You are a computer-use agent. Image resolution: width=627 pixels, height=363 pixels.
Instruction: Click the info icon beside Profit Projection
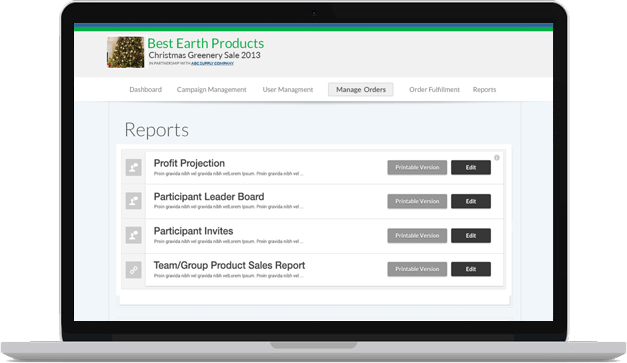tap(497, 158)
